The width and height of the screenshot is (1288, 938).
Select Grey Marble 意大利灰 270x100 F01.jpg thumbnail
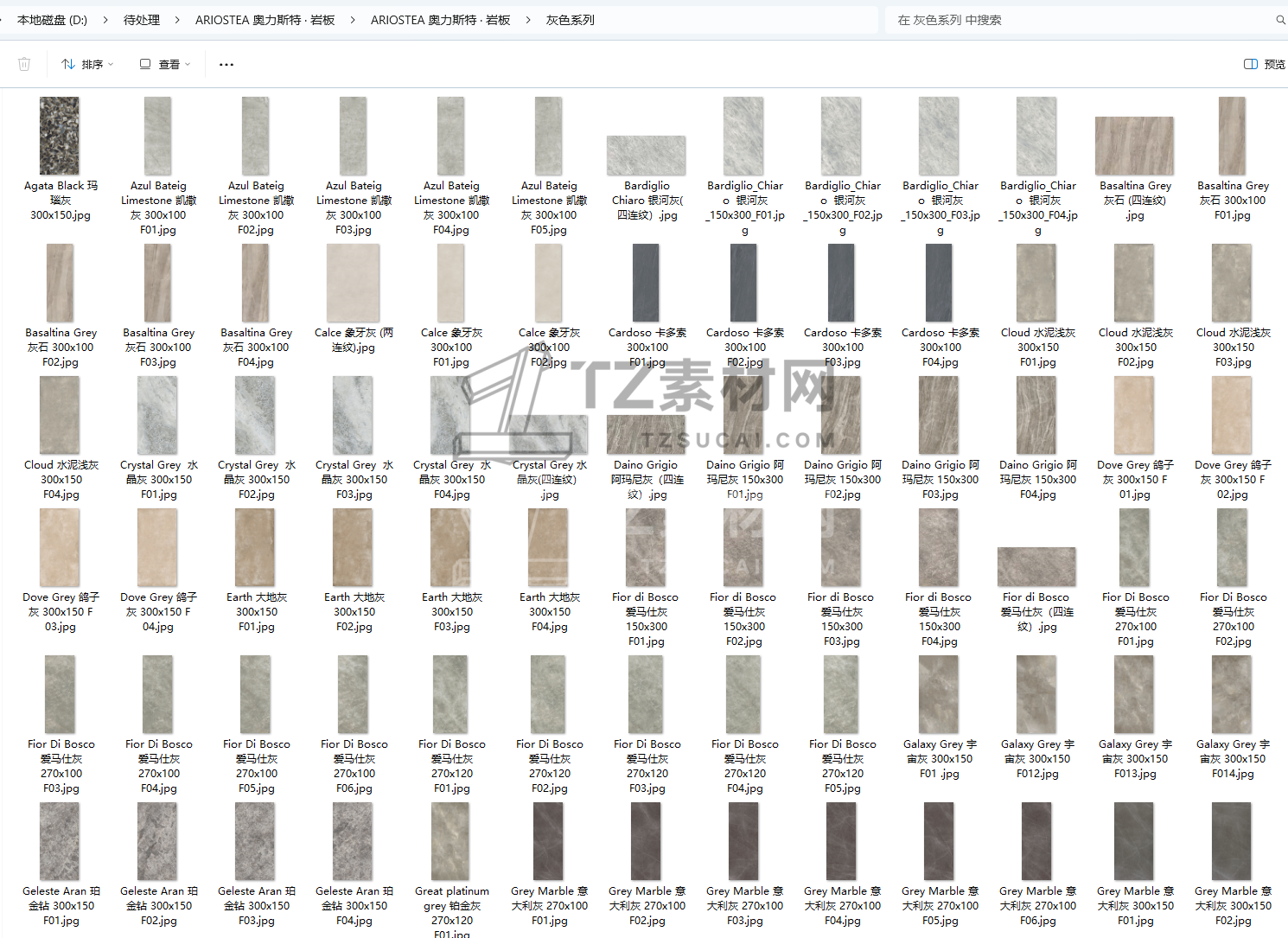click(548, 841)
